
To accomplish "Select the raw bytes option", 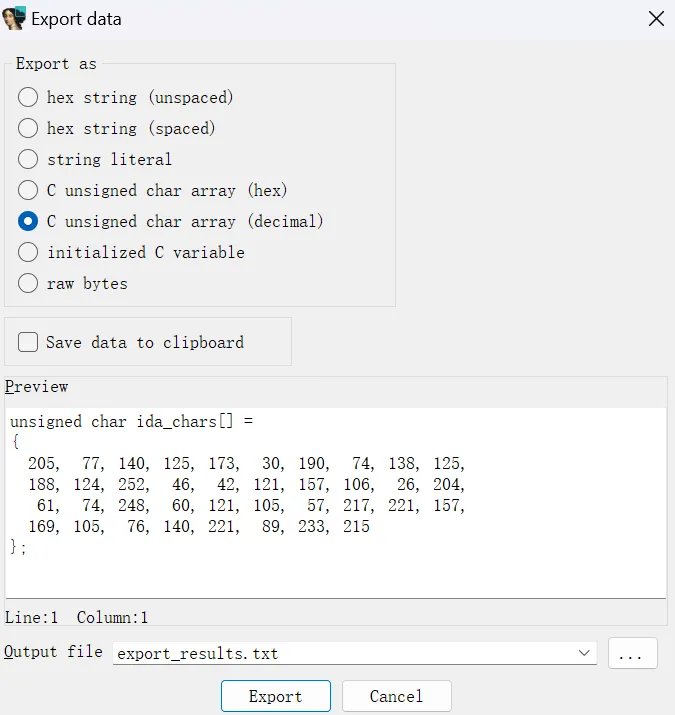I will 29,284.
